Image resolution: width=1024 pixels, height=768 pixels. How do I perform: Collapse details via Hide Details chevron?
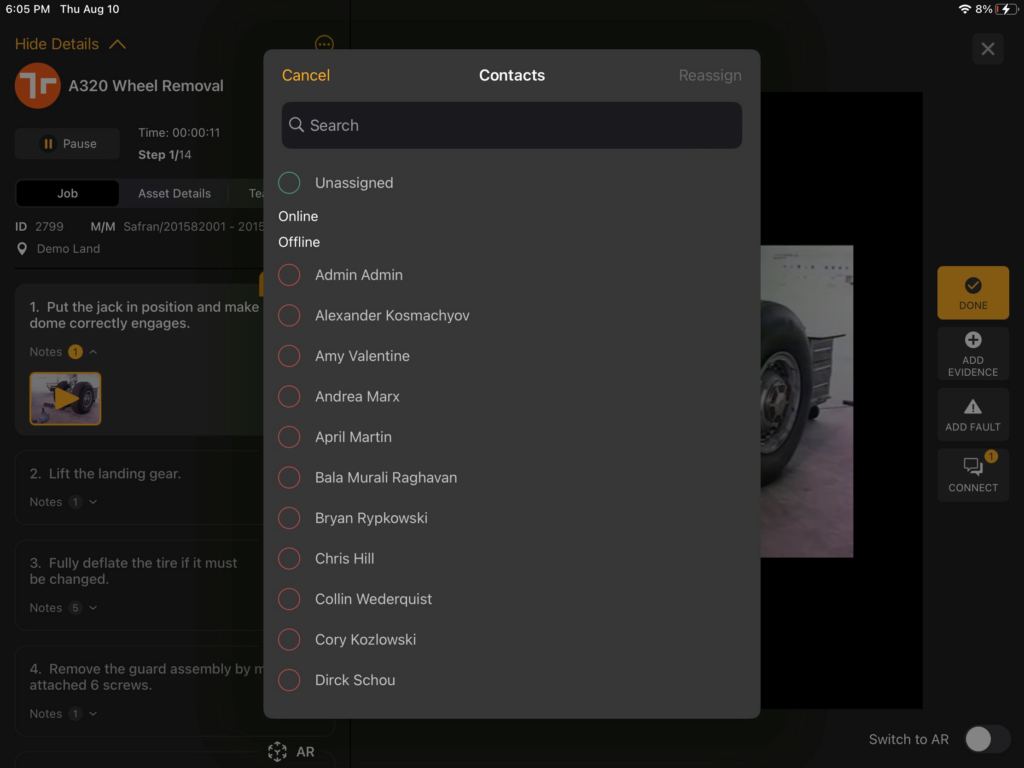pyautogui.click(x=118, y=44)
